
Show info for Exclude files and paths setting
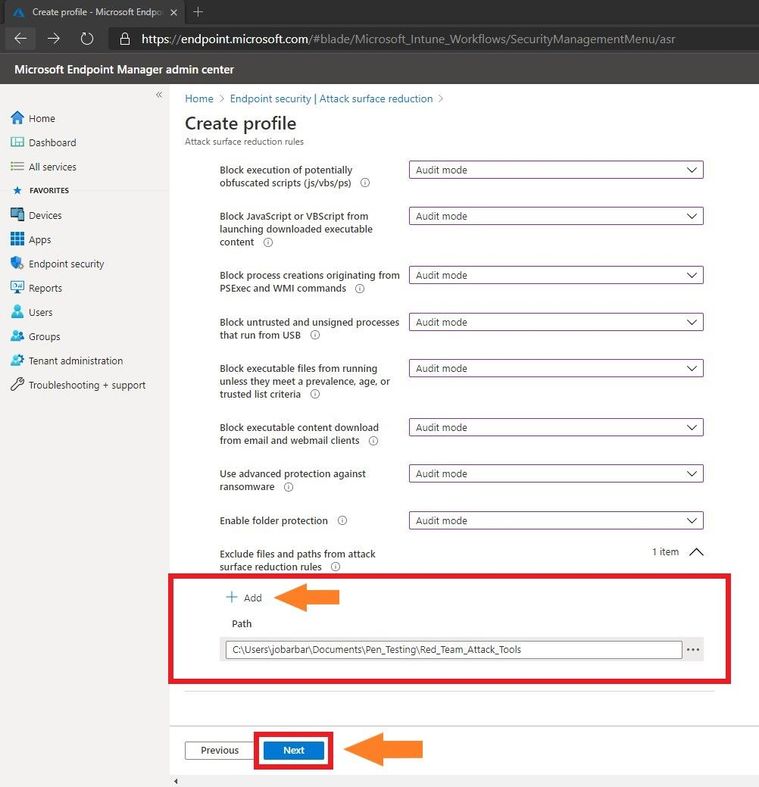(336, 567)
